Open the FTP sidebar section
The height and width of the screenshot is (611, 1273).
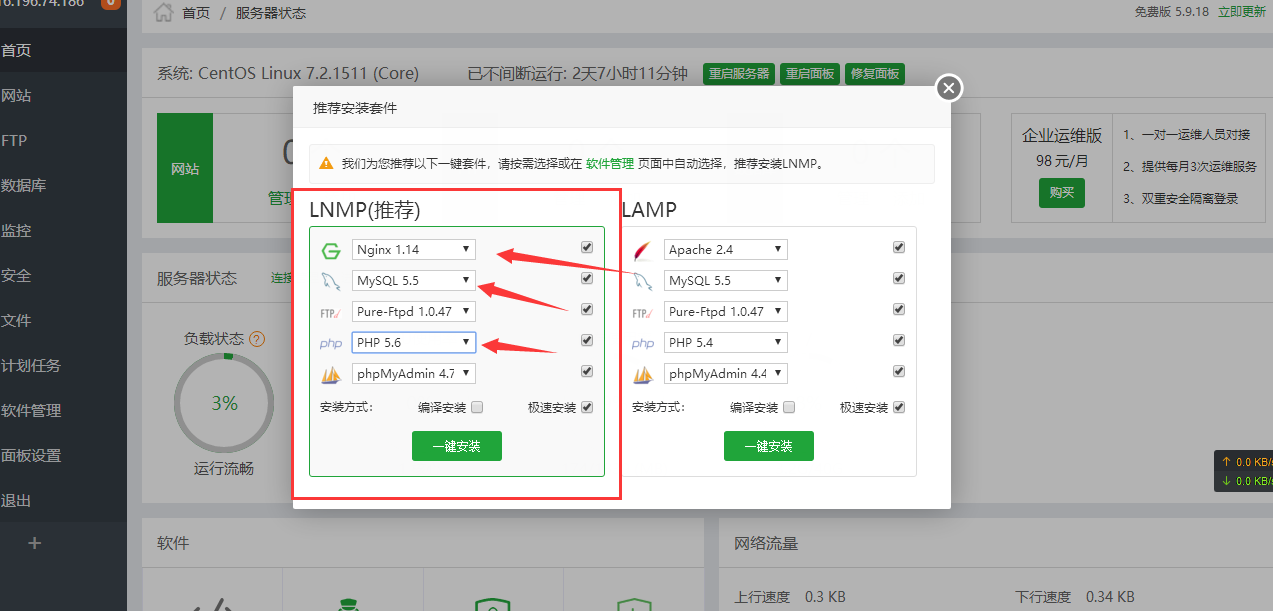click(63, 140)
